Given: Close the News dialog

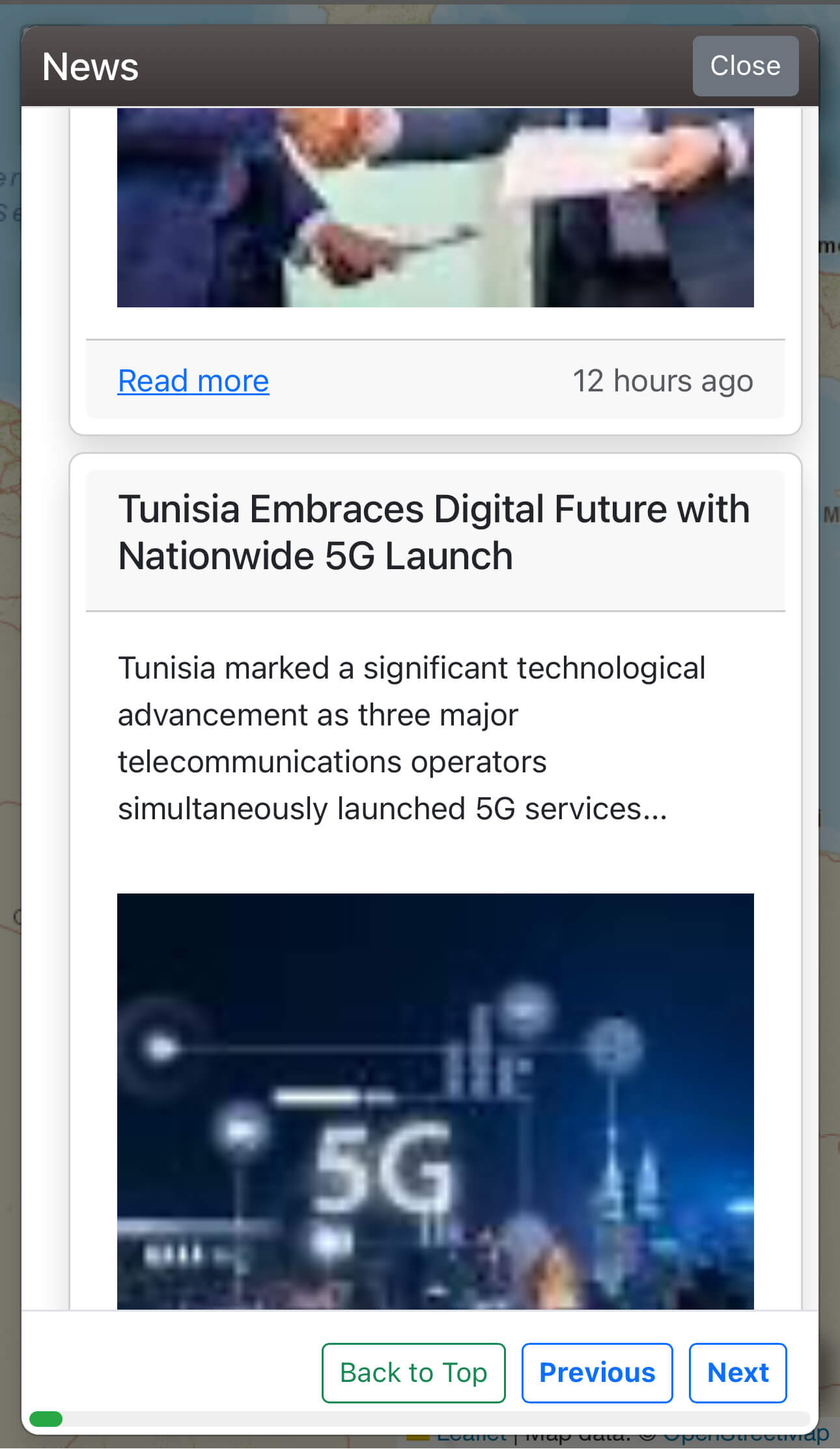Looking at the screenshot, I should click(745, 66).
